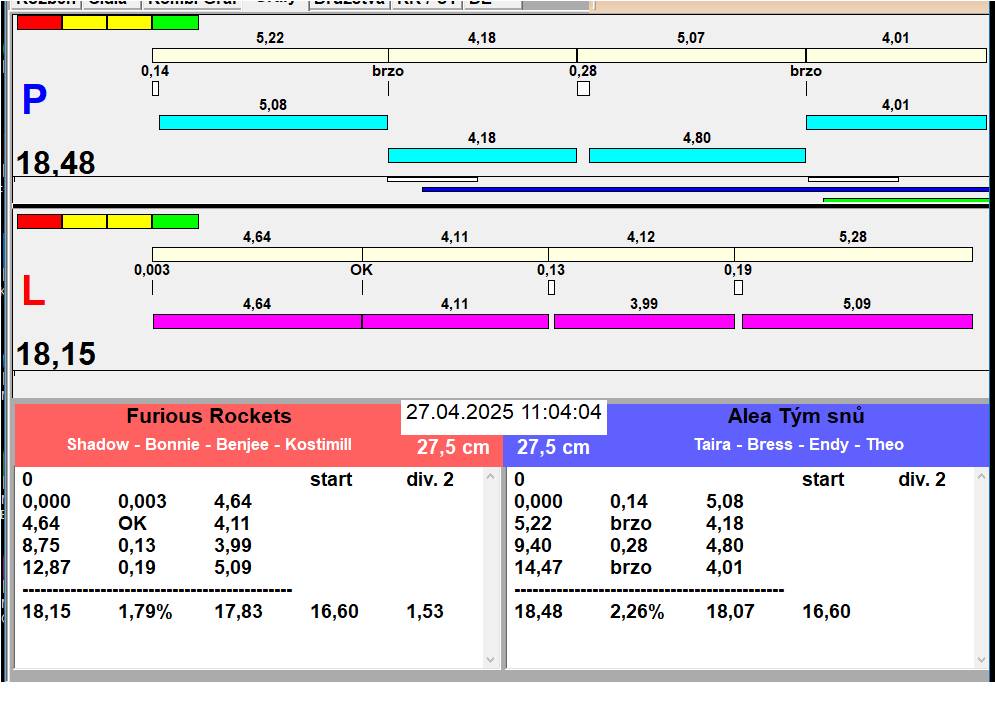
Task: Click the 27.04.2025 11:04:04 timestamp box
Action: [504, 413]
